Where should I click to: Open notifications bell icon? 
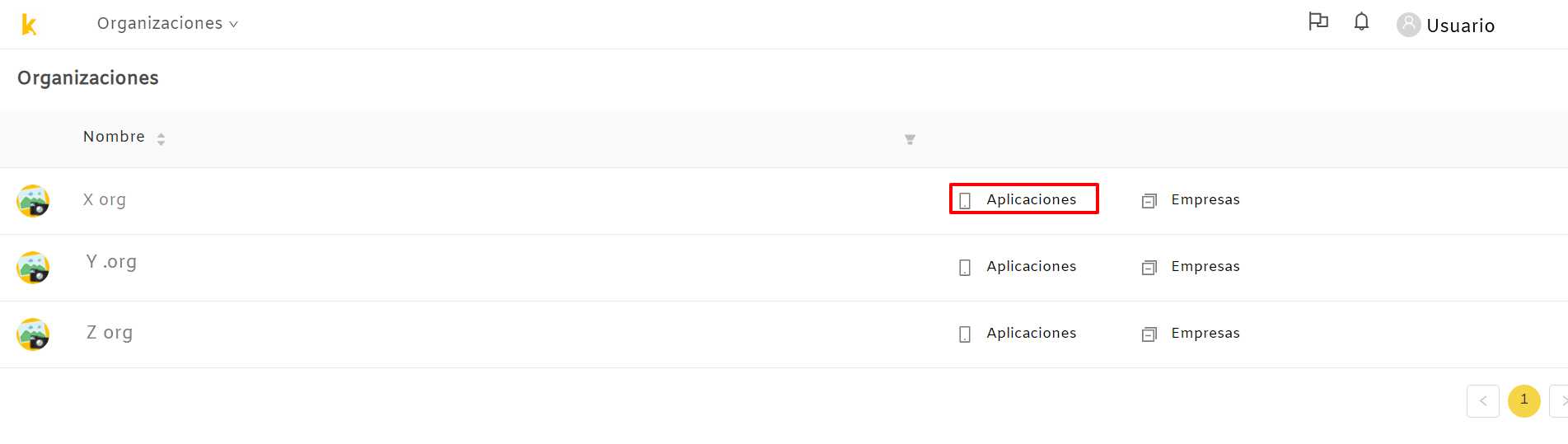1361,21
